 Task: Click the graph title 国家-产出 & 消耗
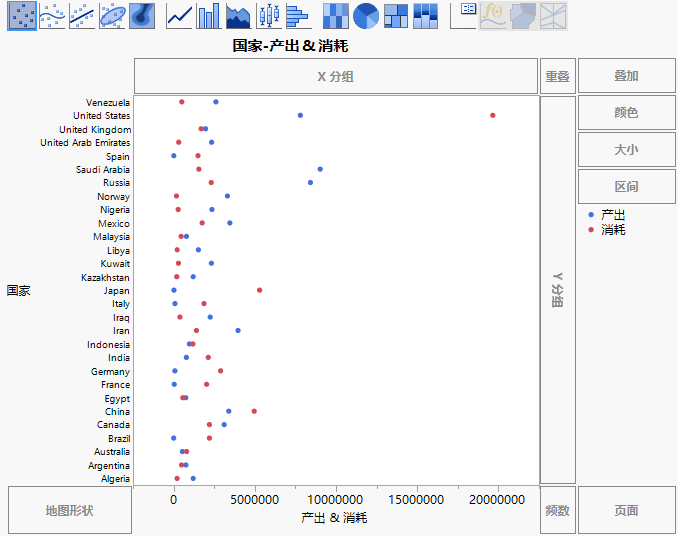pyautogui.click(x=291, y=46)
